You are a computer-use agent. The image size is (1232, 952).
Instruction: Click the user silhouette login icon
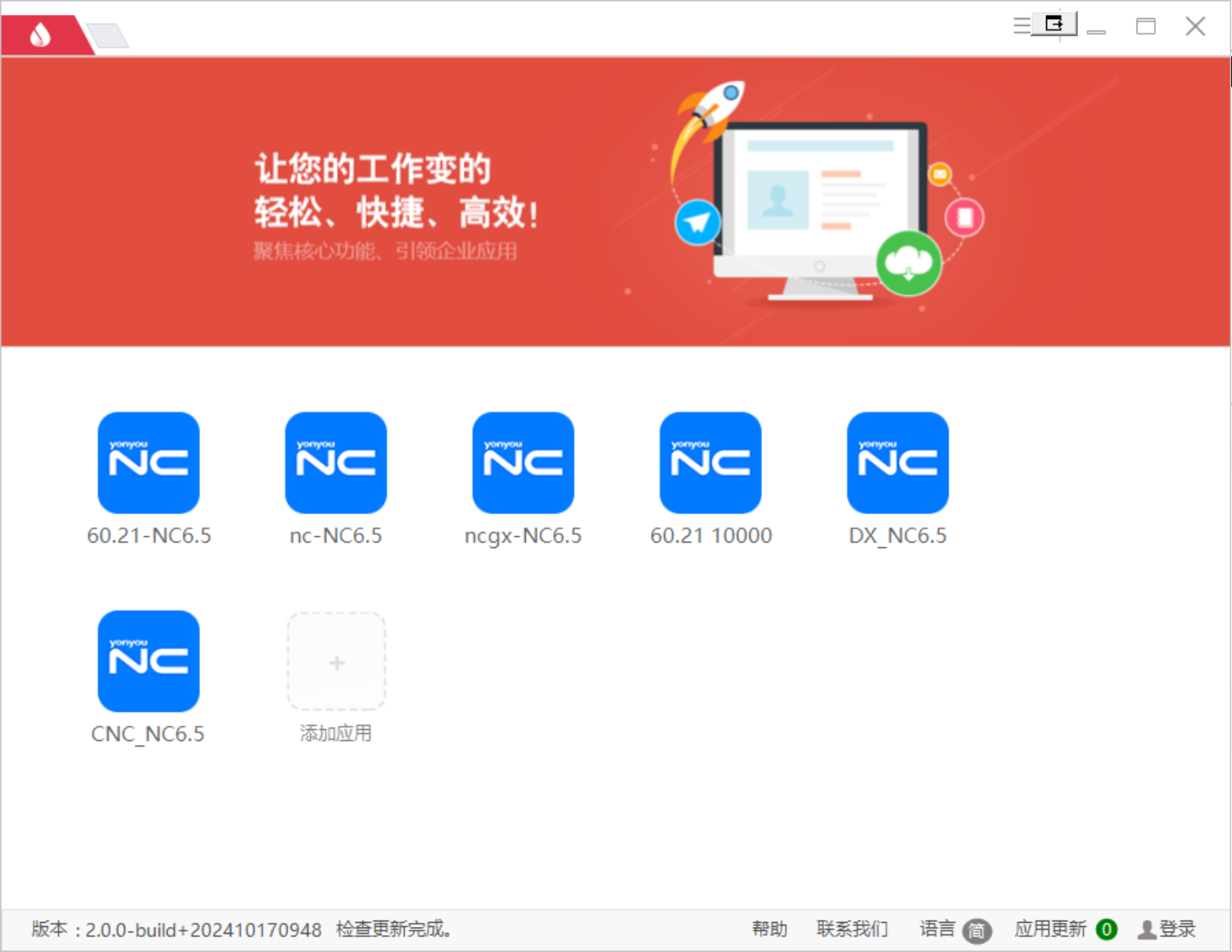point(1147,930)
